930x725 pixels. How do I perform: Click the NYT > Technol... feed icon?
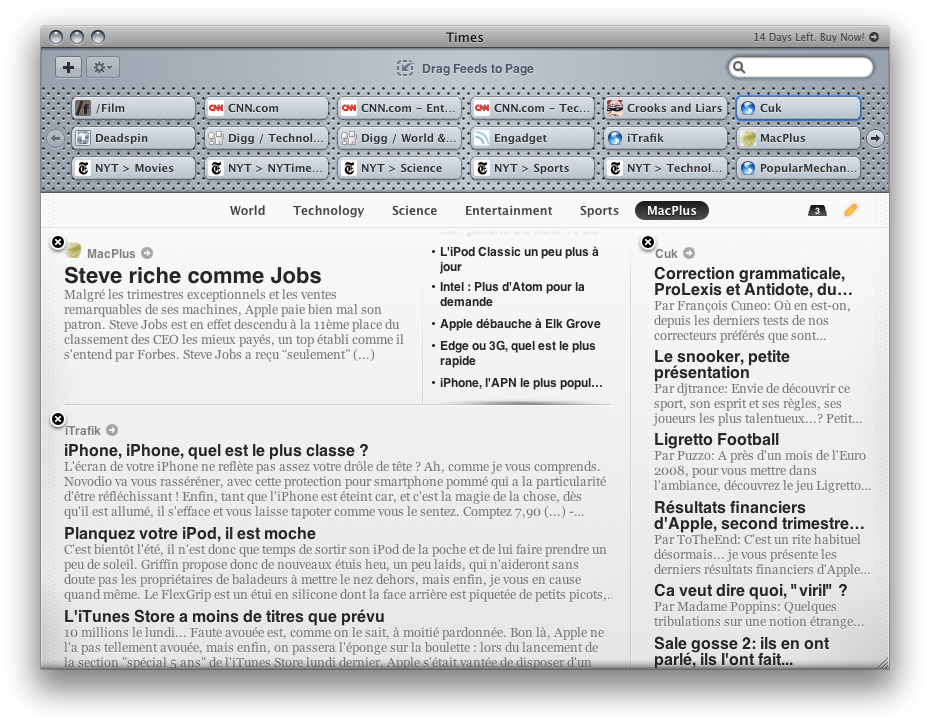[x=615, y=168]
